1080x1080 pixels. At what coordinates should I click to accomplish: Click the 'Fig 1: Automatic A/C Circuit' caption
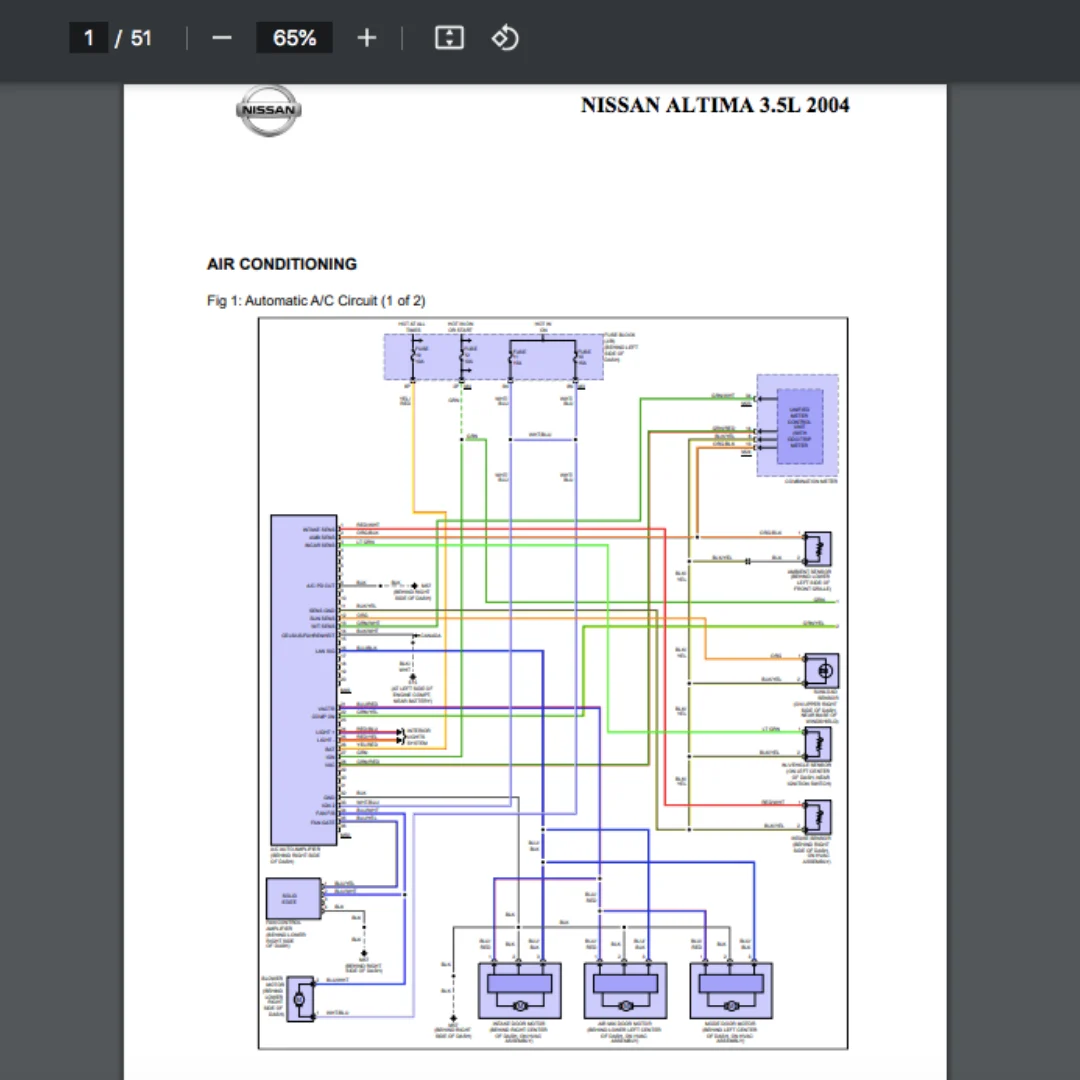(x=316, y=301)
